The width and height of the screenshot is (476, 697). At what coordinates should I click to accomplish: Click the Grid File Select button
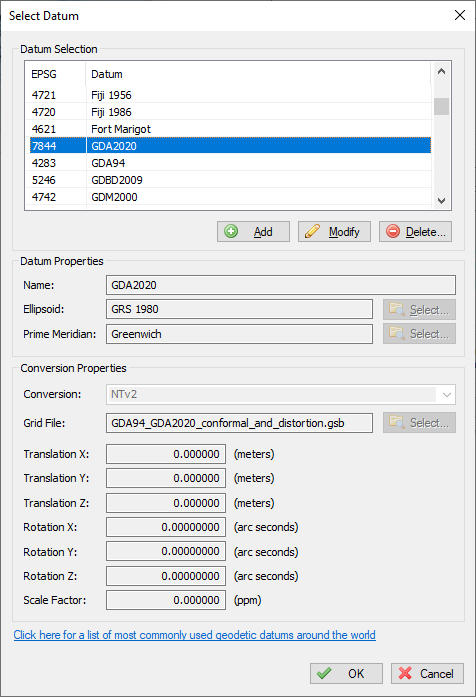419,422
